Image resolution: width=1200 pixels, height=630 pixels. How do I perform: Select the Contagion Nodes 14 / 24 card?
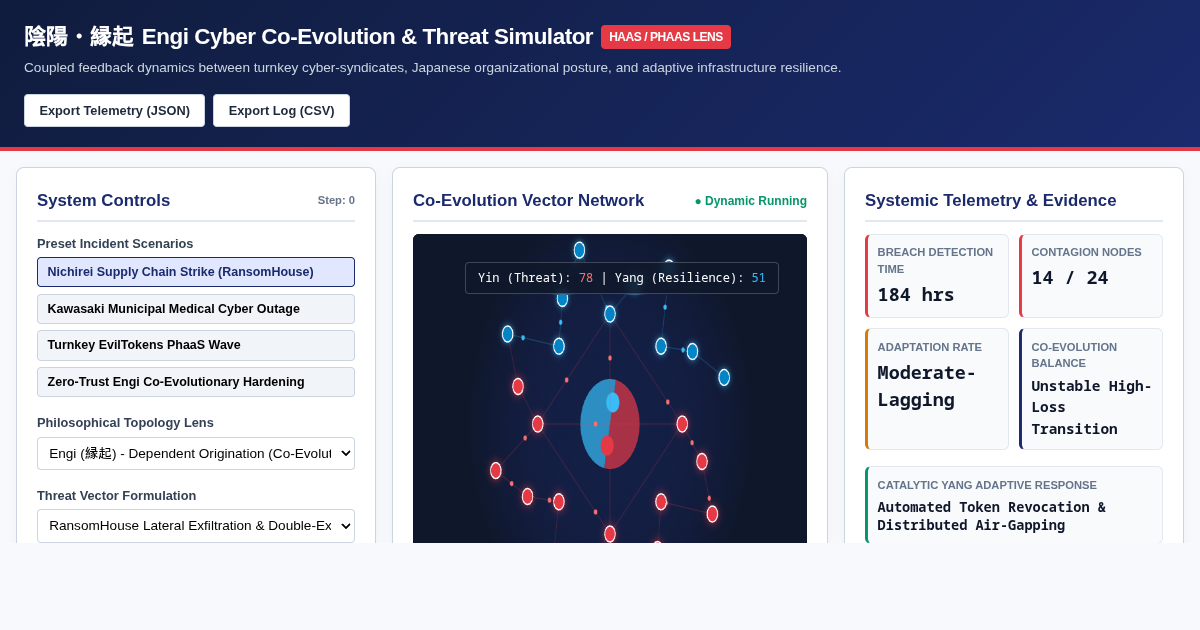(1091, 276)
